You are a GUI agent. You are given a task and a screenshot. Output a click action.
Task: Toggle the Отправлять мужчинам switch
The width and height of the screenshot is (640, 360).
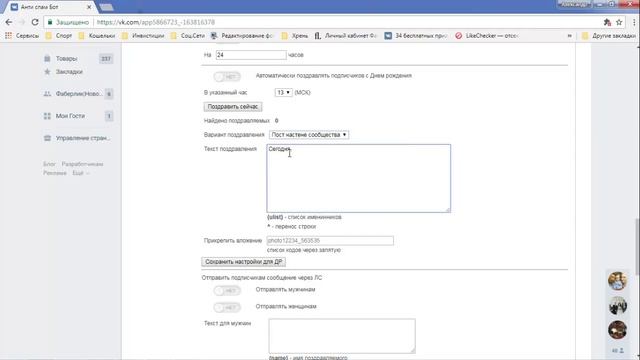(227, 291)
